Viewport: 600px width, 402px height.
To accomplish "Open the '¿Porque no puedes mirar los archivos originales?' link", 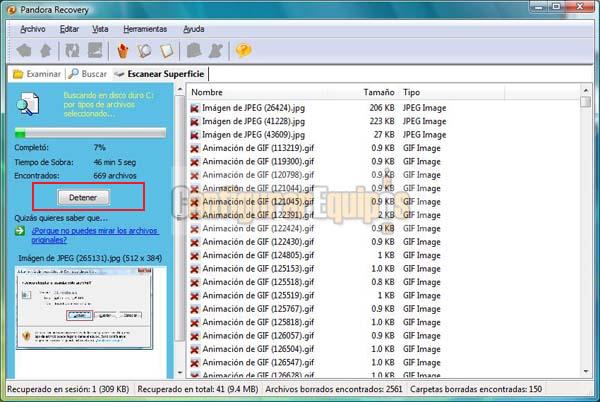I will (95, 235).
